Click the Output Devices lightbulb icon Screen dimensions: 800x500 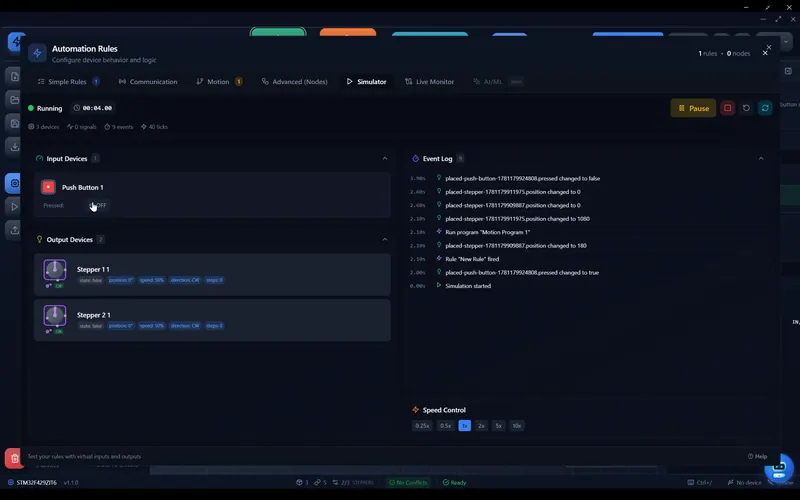pos(39,239)
